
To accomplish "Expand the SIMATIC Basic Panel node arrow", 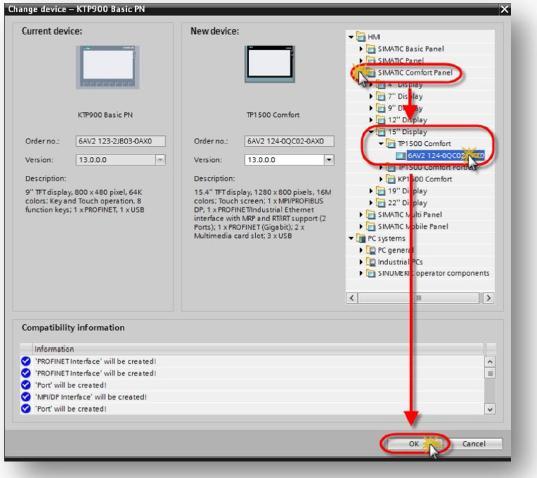I will (361, 49).
